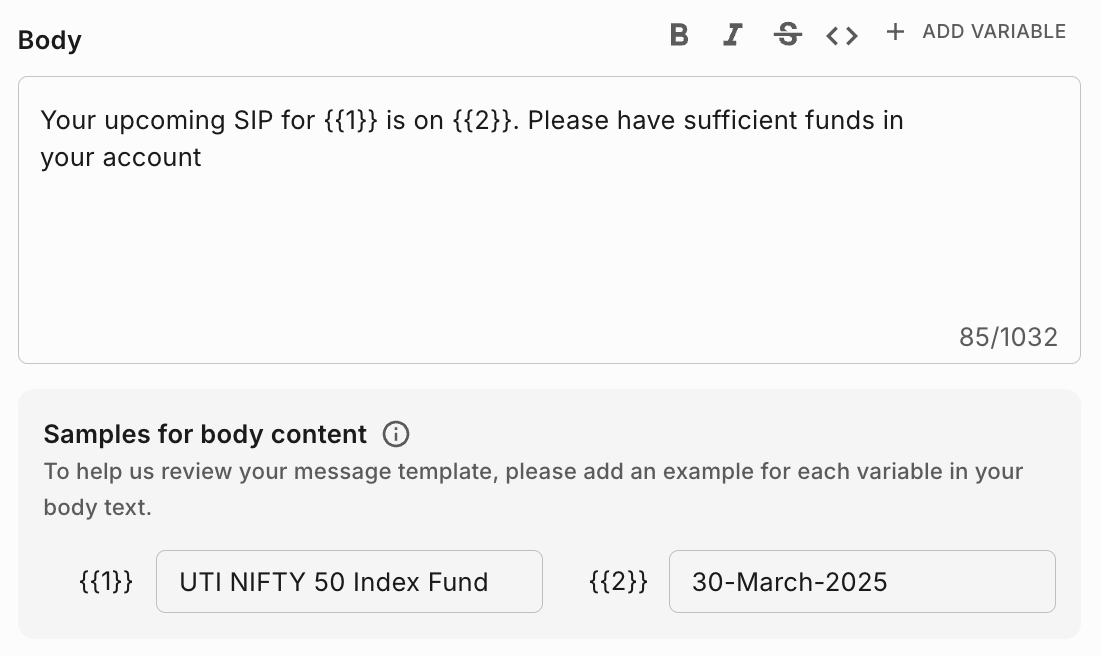Click the plus icon next to ADD VARIABLE
Screen dimensions: 1102x656
click(895, 31)
